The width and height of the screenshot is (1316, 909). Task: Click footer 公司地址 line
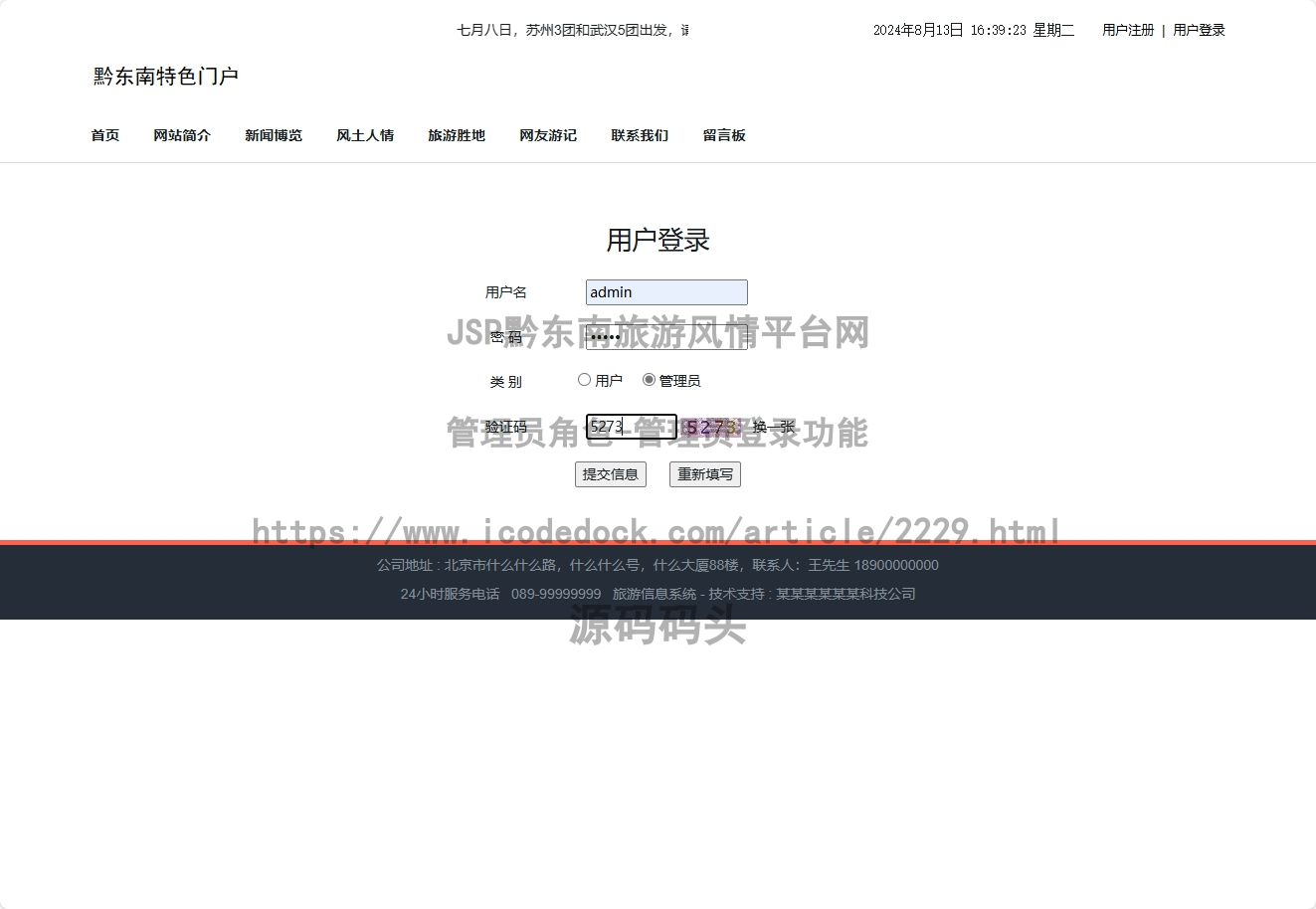click(x=658, y=565)
